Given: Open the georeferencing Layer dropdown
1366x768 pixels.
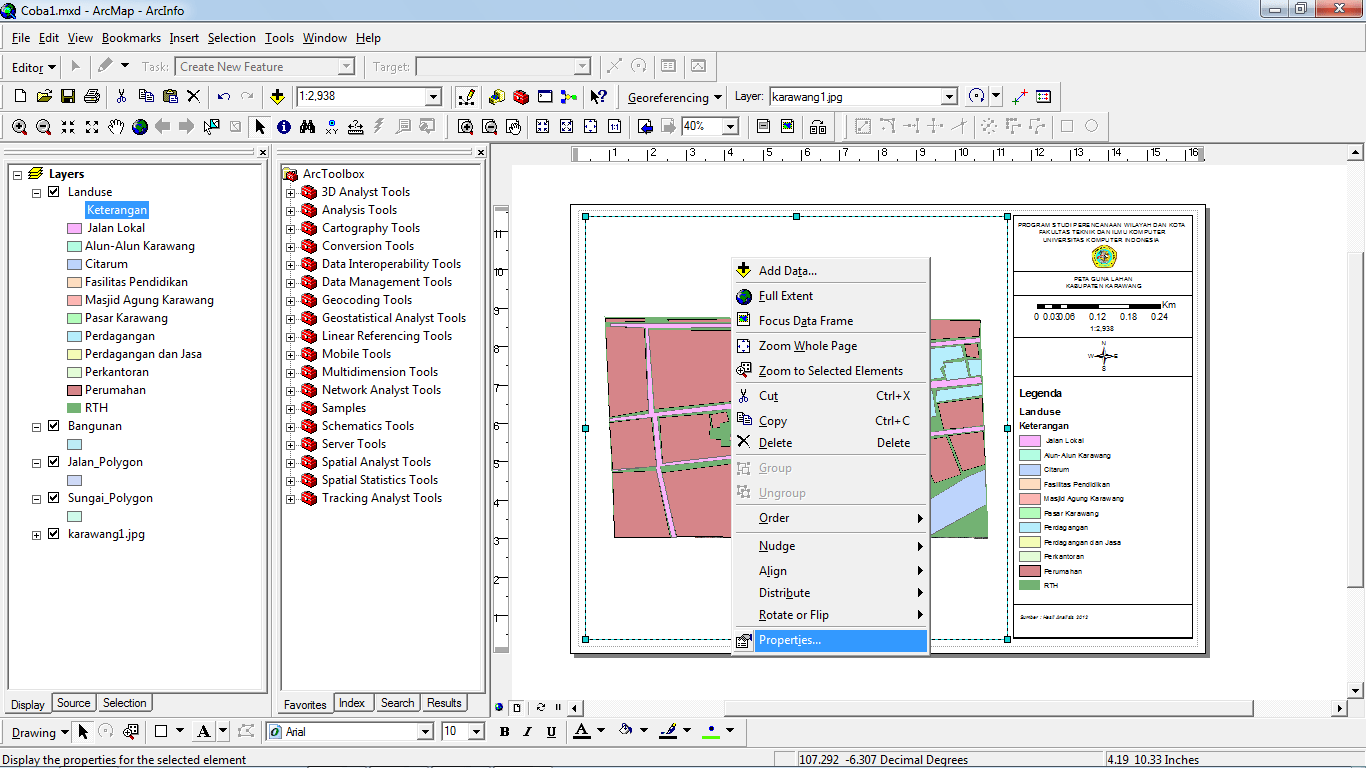Looking at the screenshot, I should (x=950, y=97).
